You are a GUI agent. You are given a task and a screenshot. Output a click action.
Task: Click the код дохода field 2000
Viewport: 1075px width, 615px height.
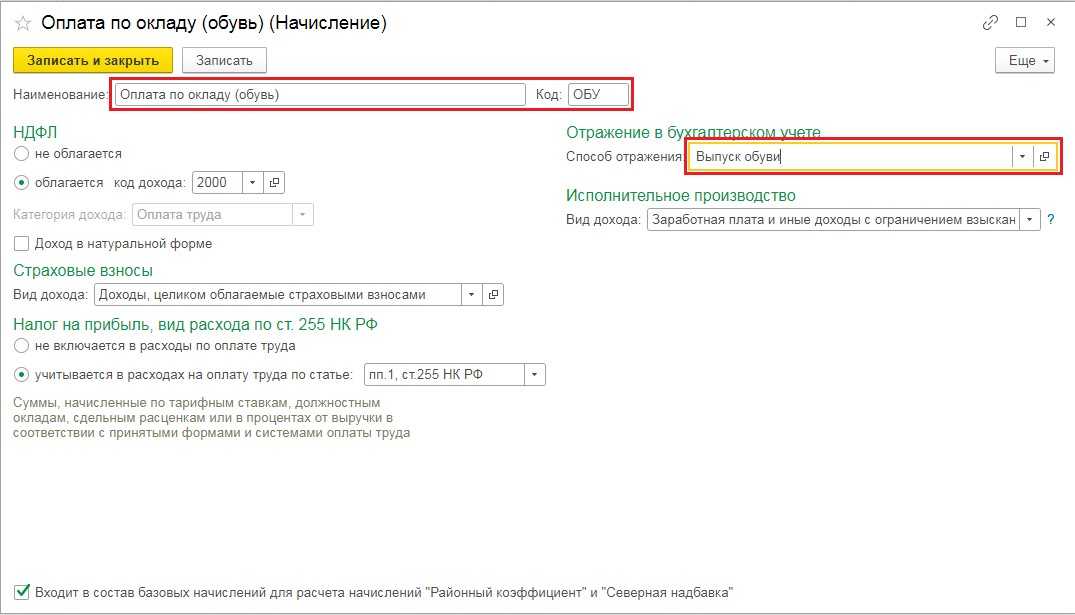[217, 182]
